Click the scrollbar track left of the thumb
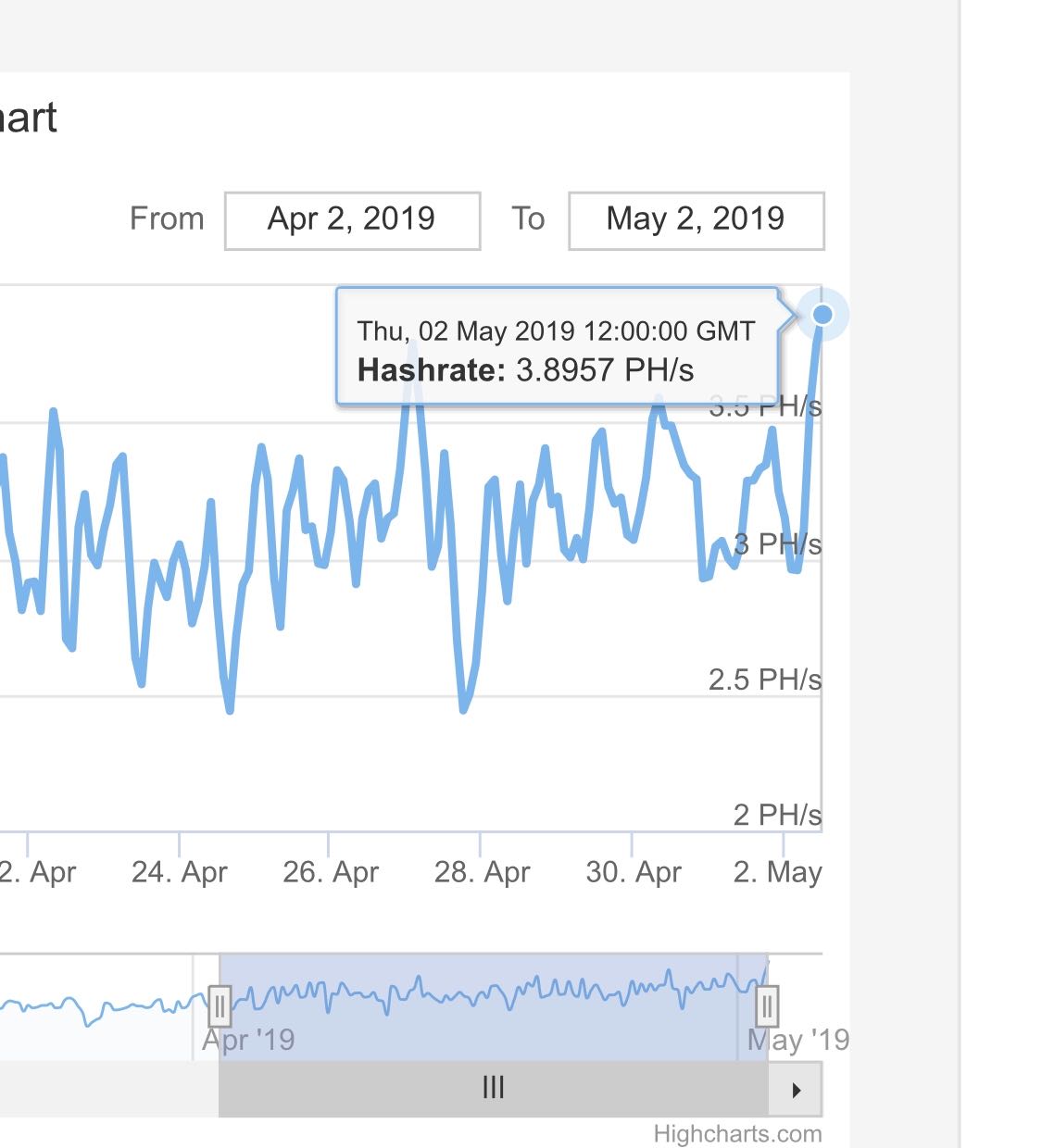 click(111, 1089)
